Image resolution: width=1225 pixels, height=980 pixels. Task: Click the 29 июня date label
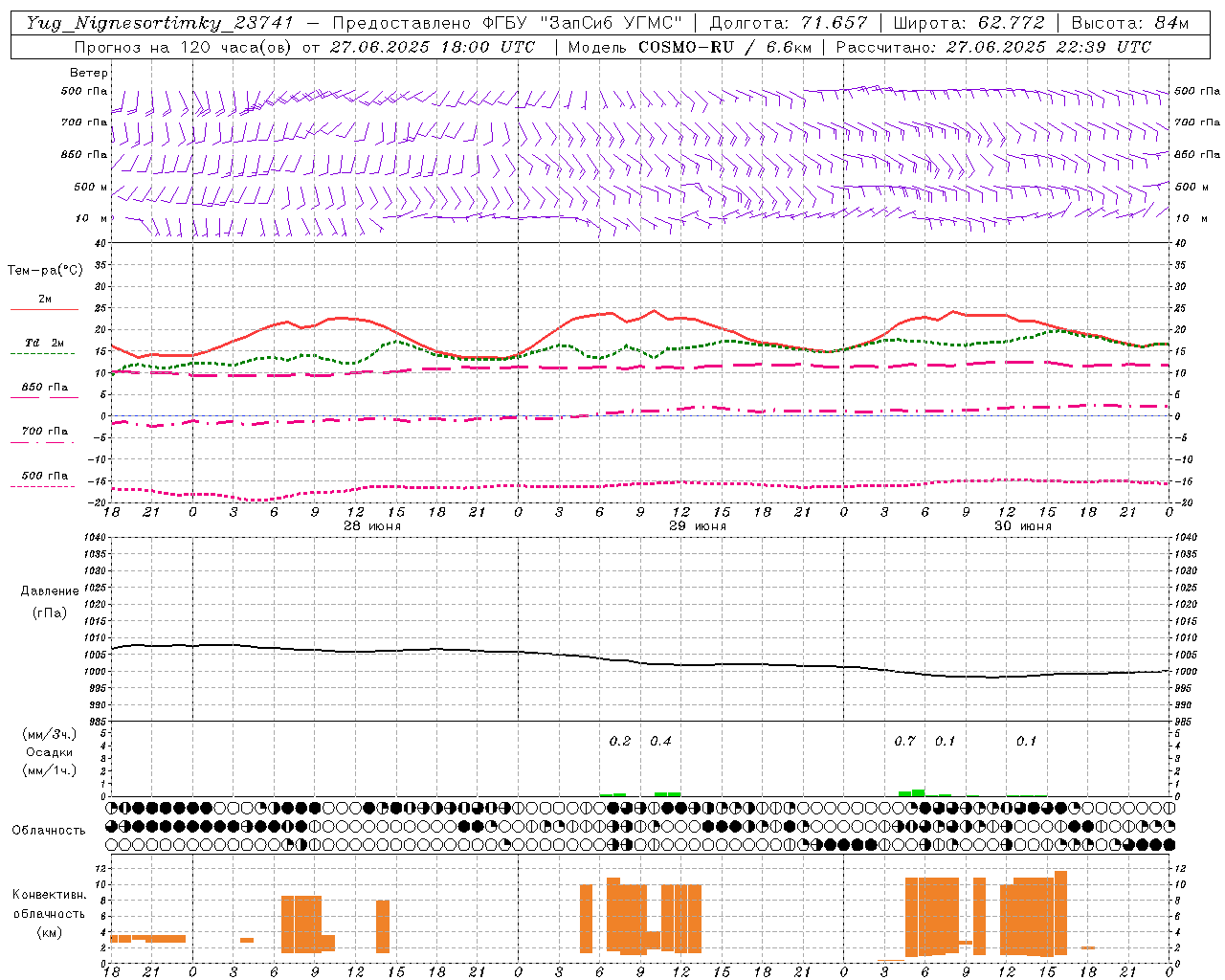click(698, 526)
